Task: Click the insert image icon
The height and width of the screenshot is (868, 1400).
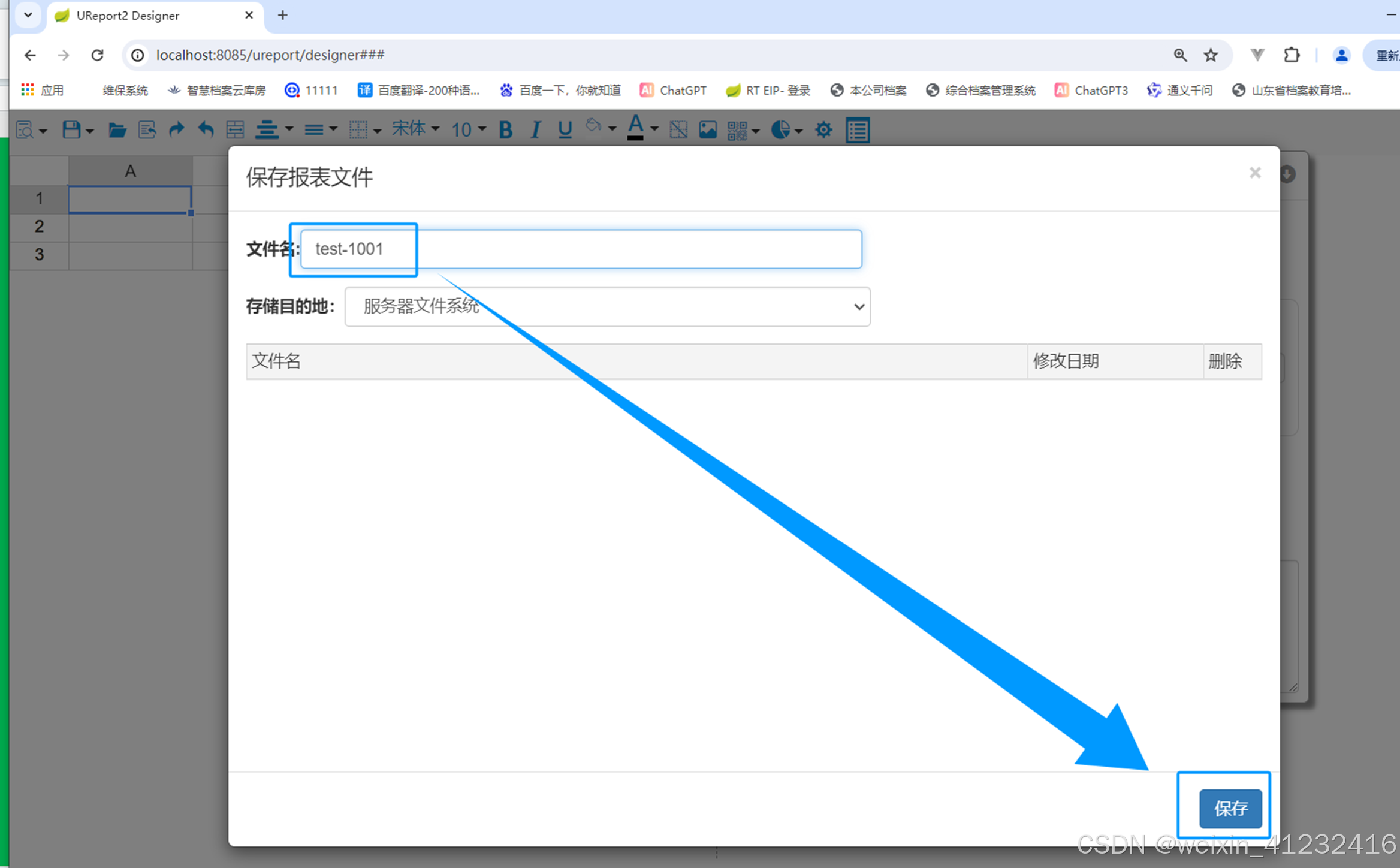Action: [707, 129]
